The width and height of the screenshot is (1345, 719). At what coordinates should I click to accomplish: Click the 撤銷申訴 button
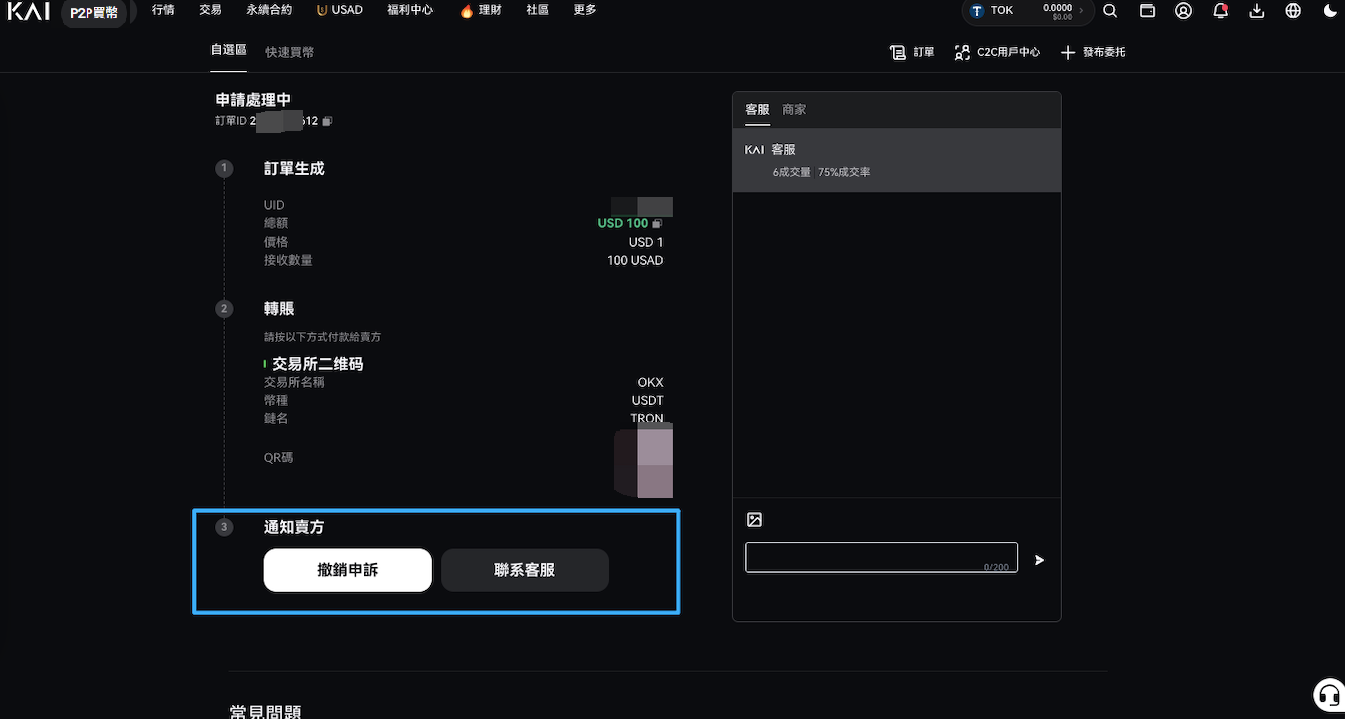(348, 570)
